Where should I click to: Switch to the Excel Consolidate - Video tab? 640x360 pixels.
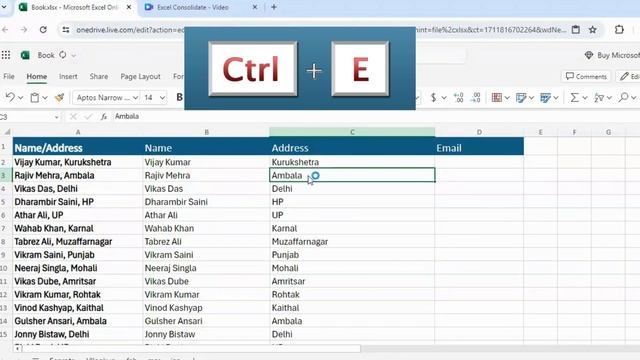tap(193, 7)
